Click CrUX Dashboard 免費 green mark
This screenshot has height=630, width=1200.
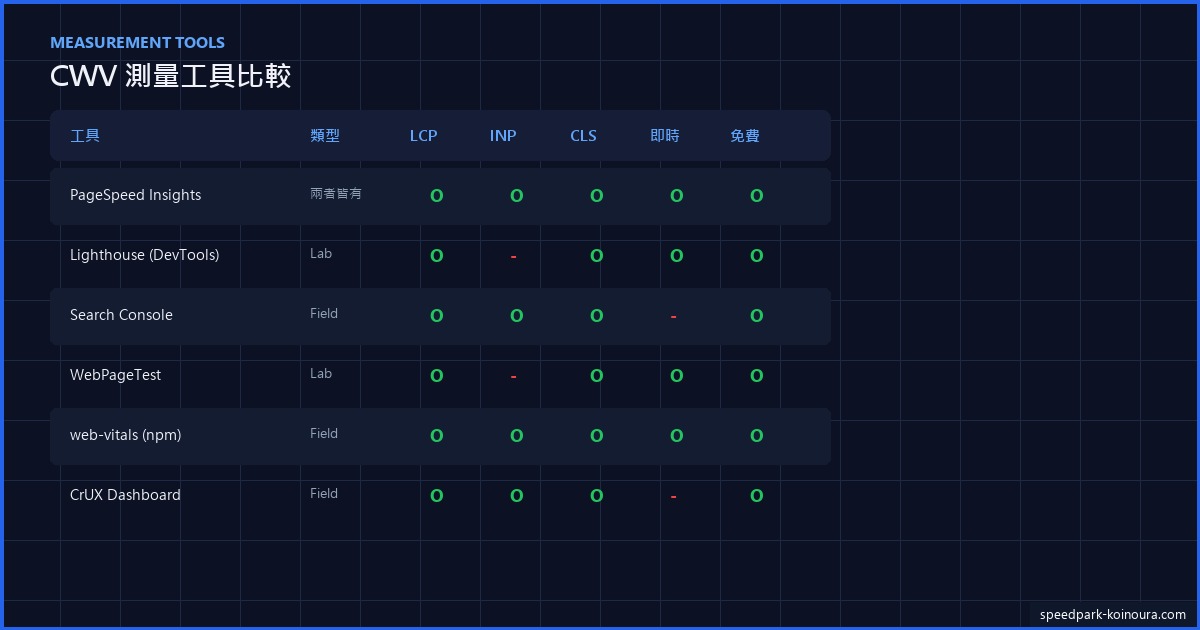tap(756, 496)
